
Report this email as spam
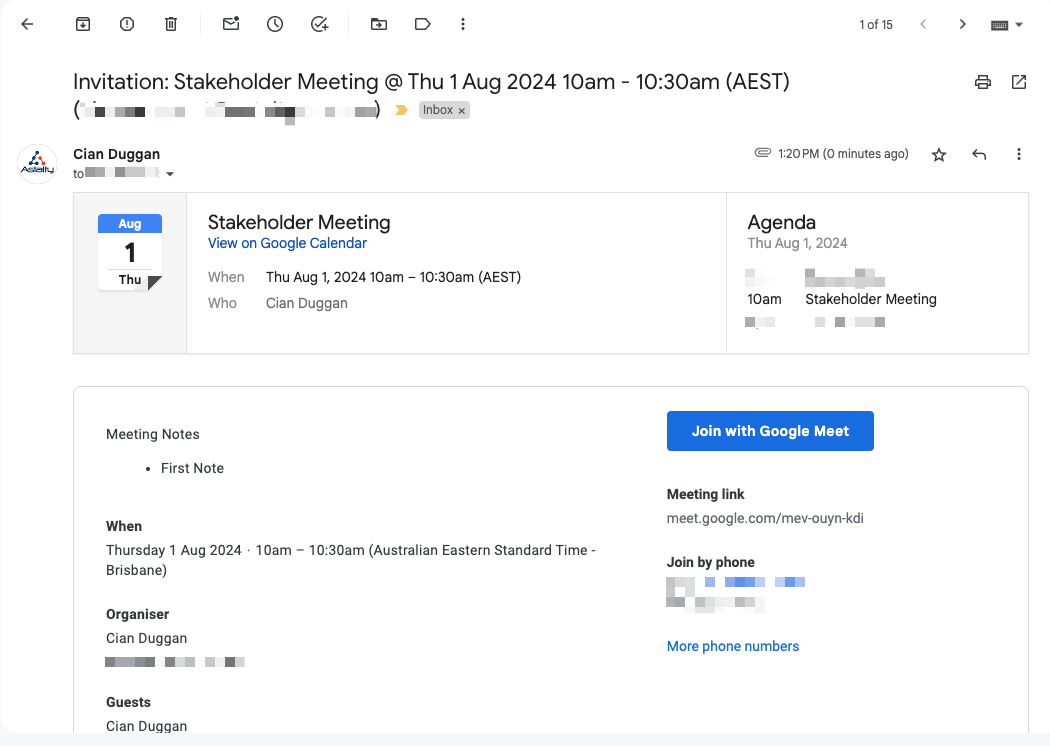click(127, 24)
